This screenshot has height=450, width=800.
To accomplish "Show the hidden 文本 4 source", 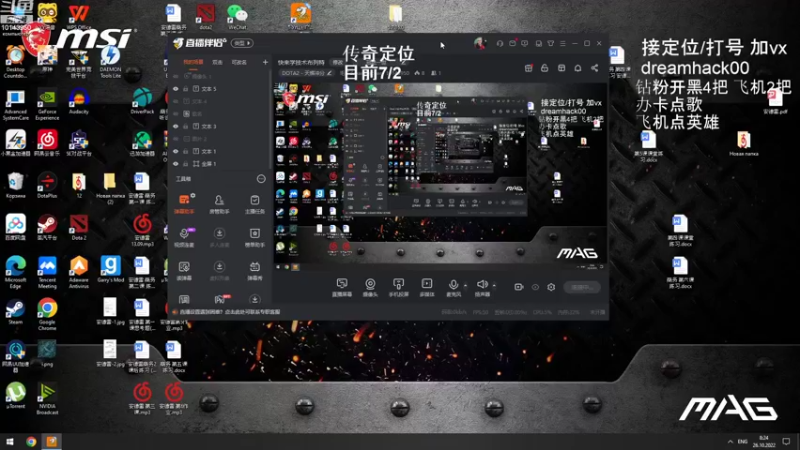I will pyautogui.click(x=176, y=101).
